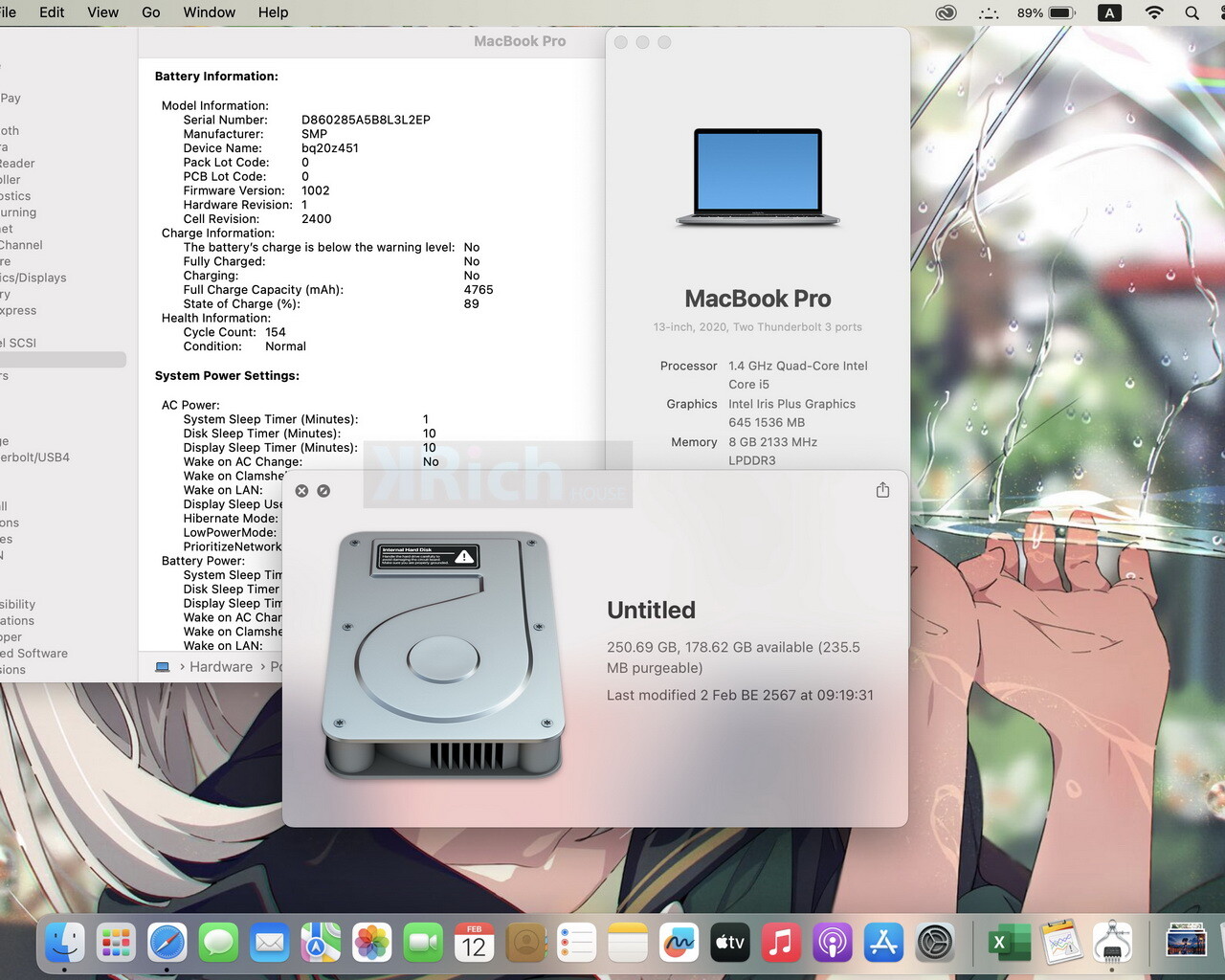
Task: Open the chart notepad app in the dock
Action: (1060, 943)
